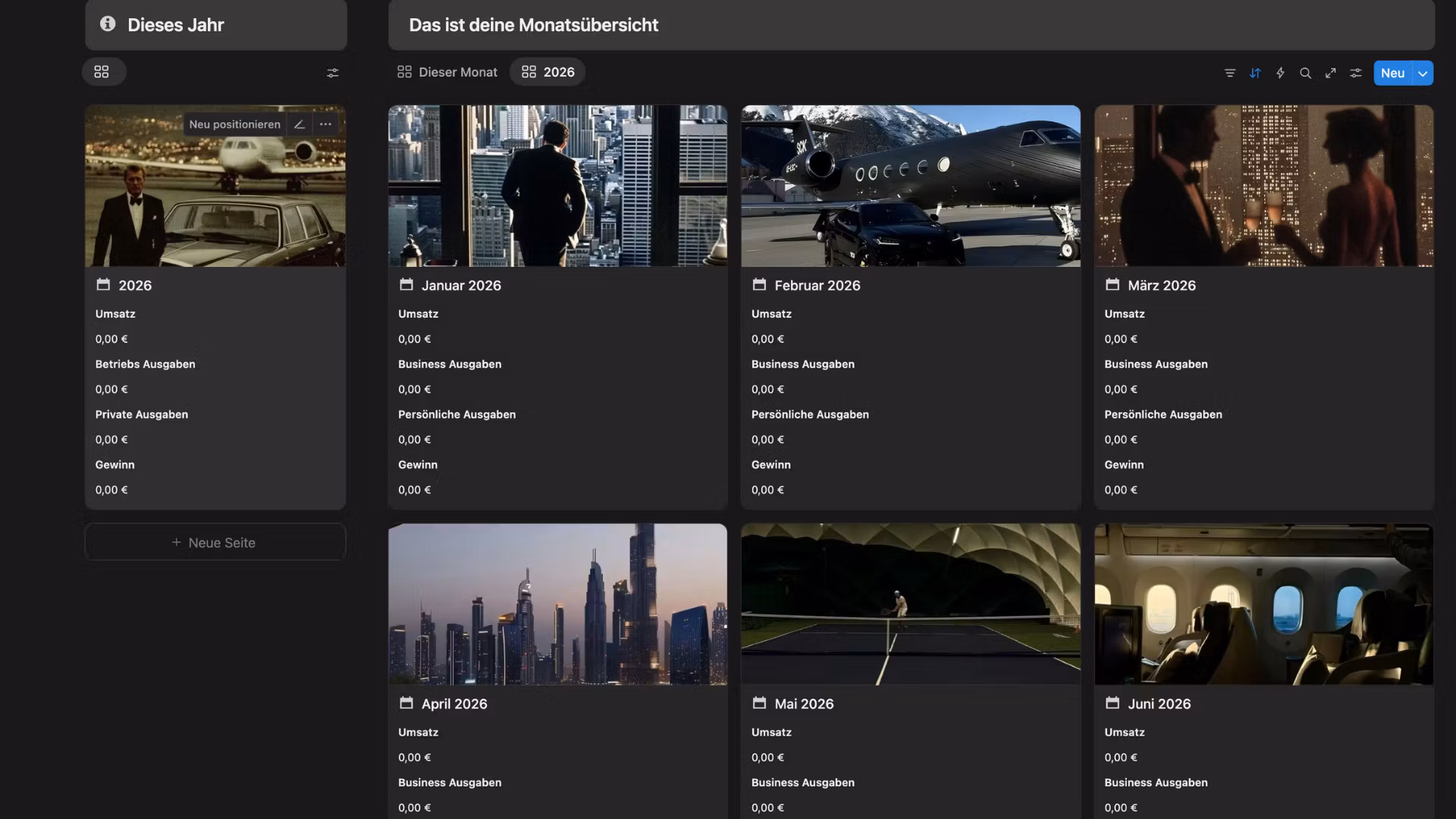Open view settings icon beside Neu button
The image size is (1456, 819).
[1355, 73]
